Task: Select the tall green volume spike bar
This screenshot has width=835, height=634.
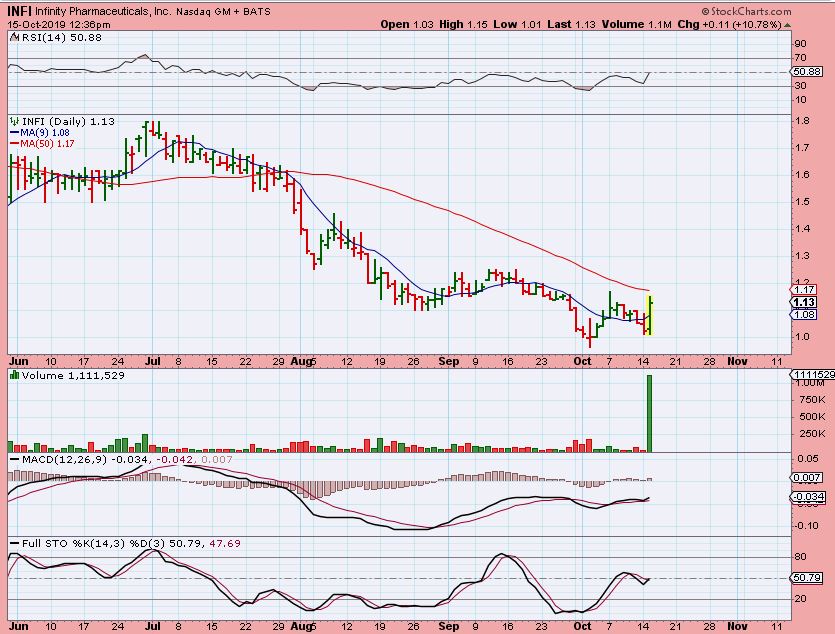Action: (650, 413)
